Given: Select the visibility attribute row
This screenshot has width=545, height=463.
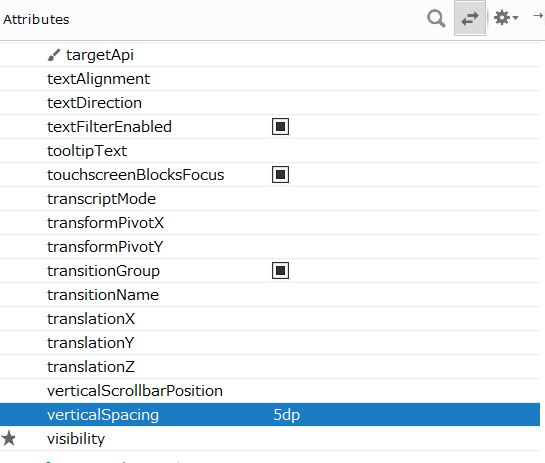Looking at the screenshot, I should [x=270, y=439].
